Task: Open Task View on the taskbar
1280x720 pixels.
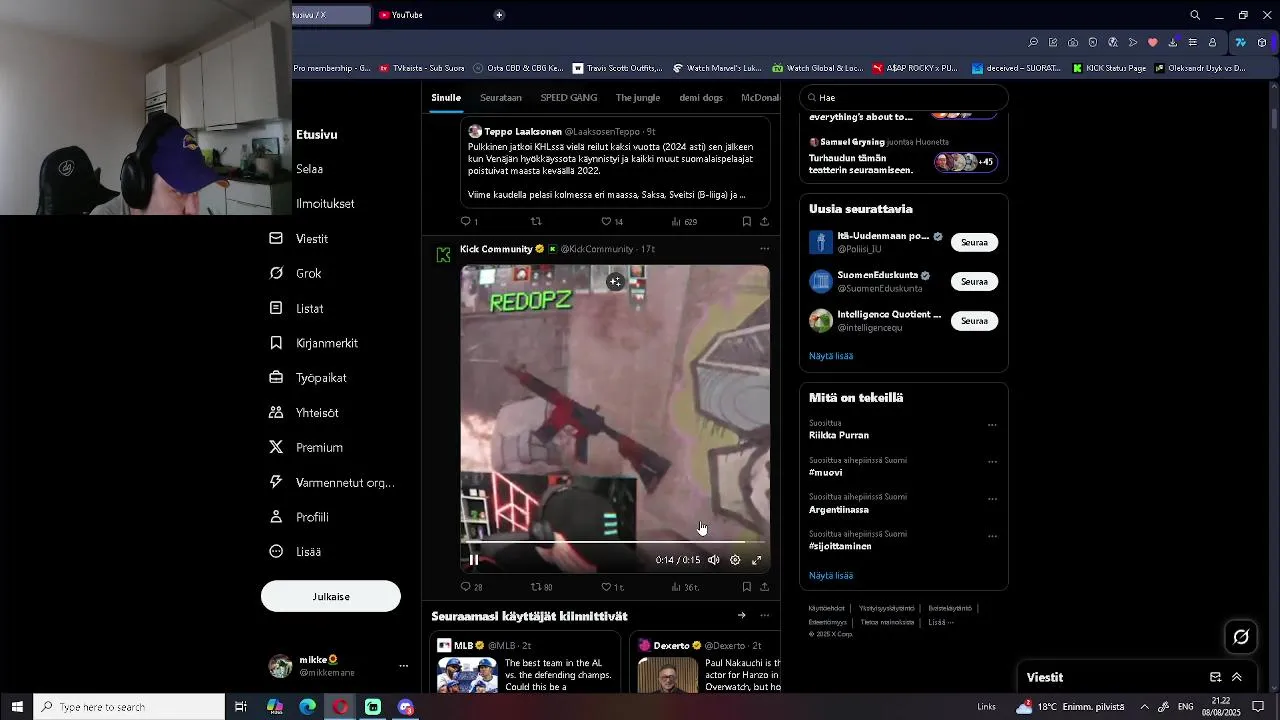Action: coord(241,707)
